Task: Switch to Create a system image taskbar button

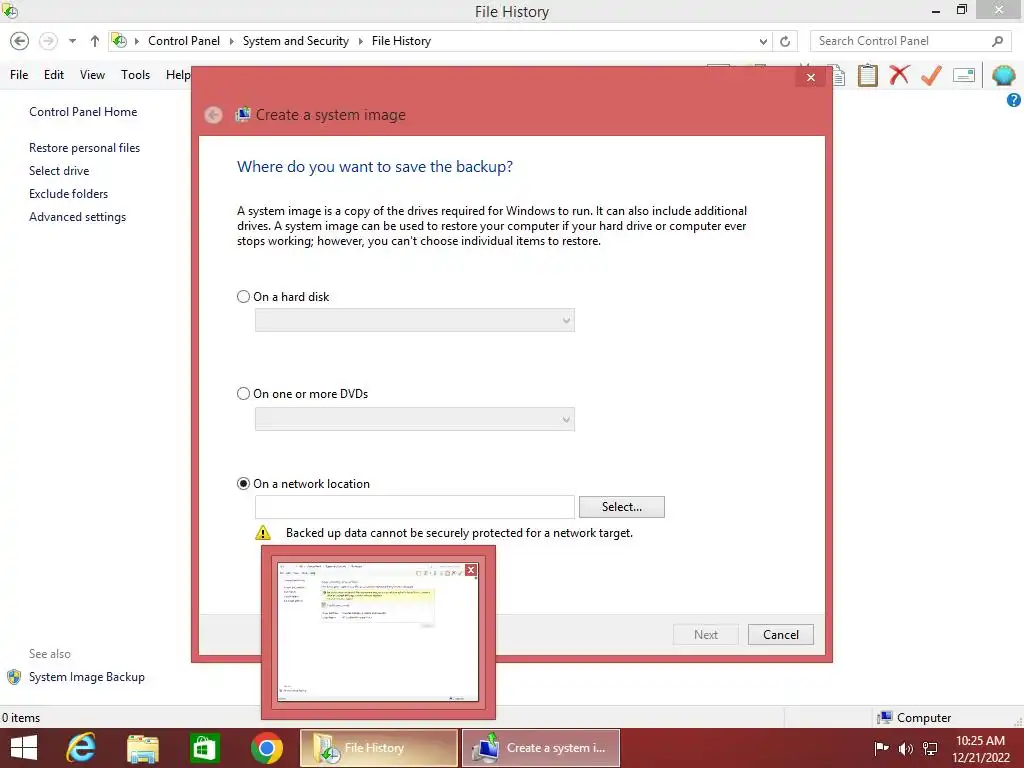Action: [541, 748]
